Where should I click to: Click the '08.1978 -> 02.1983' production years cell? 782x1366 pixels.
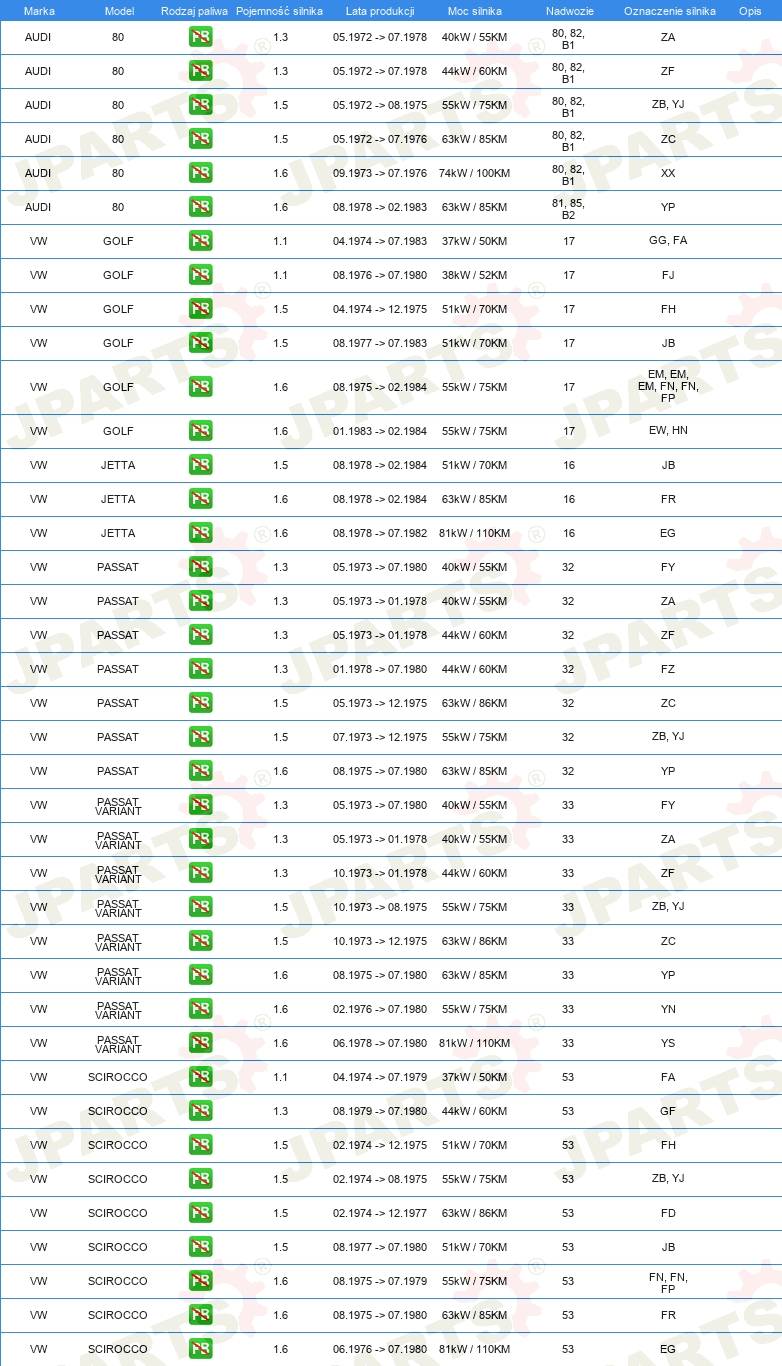click(380, 207)
